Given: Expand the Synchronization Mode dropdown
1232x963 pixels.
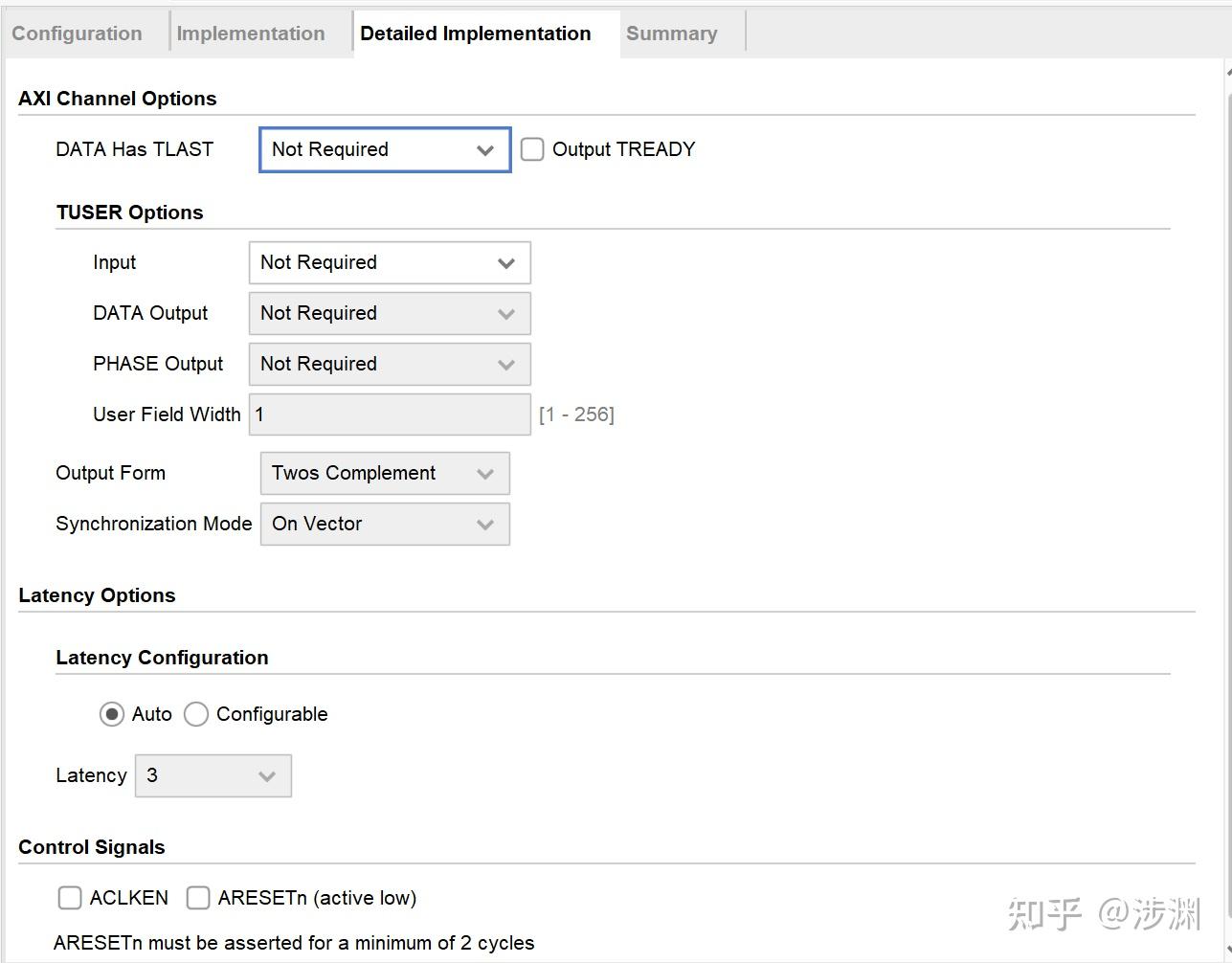Looking at the screenshot, I should coord(385,524).
